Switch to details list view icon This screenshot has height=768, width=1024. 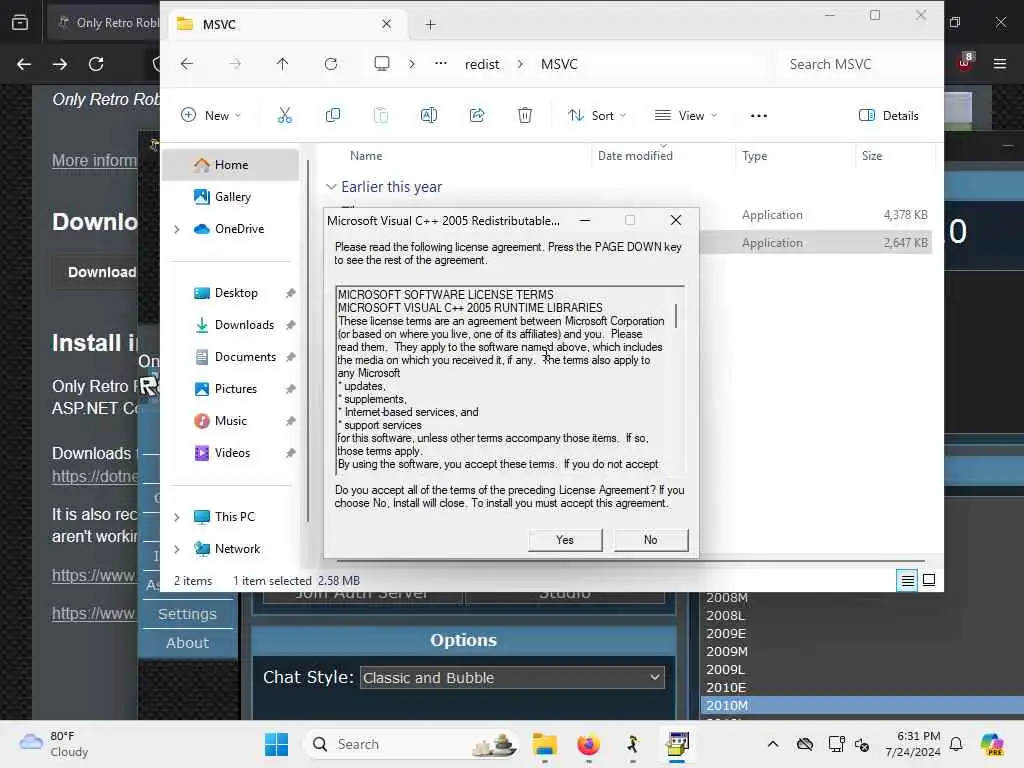tap(907, 580)
